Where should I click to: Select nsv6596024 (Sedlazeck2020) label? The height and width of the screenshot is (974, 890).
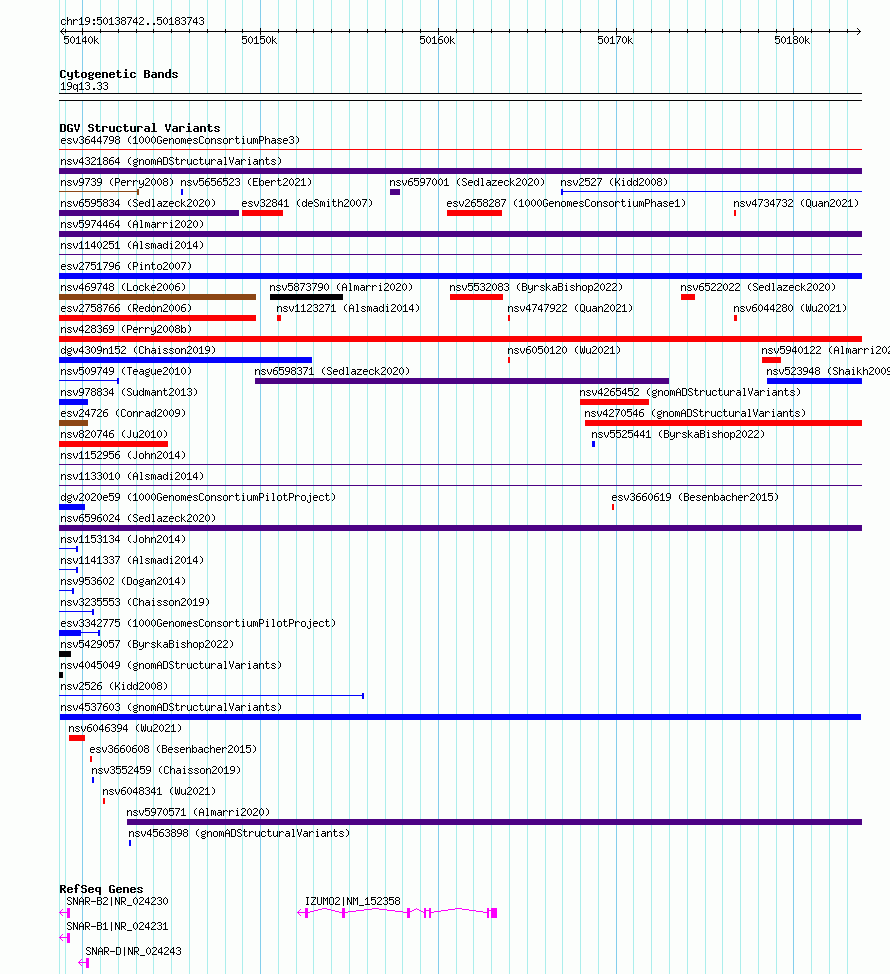click(138, 518)
